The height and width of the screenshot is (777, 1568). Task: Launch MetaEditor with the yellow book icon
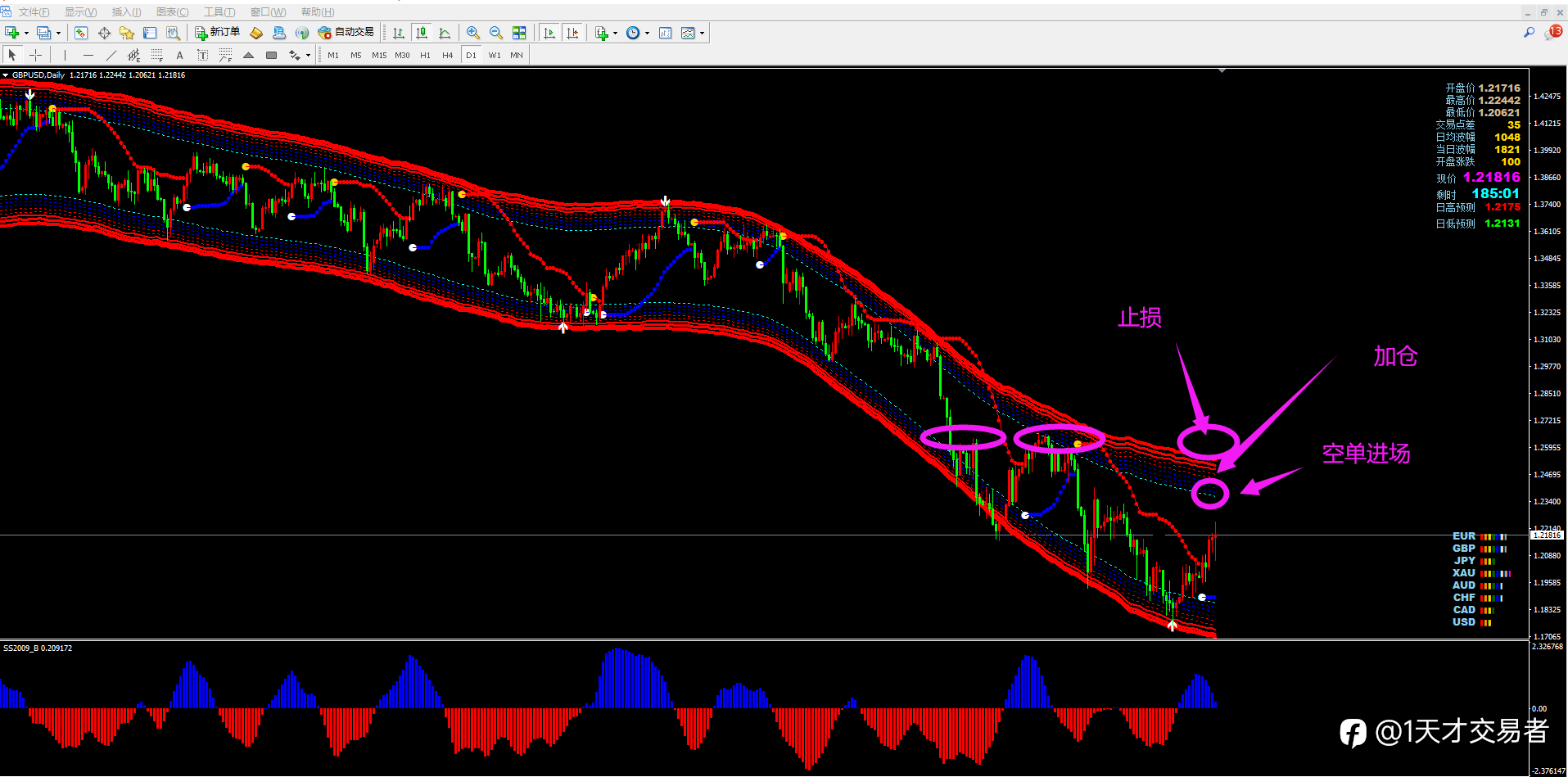(x=256, y=33)
